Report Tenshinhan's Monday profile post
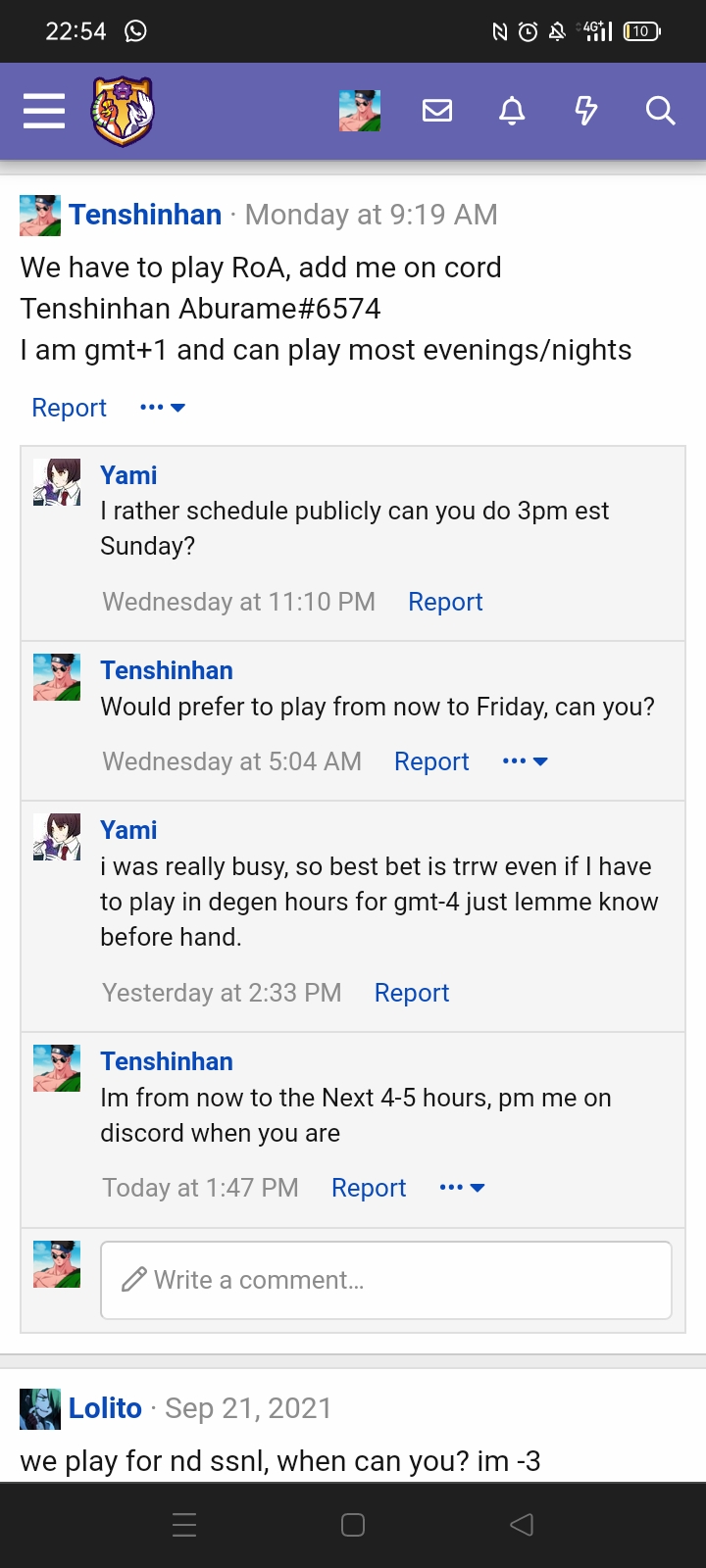Viewport: 706px width, 1568px height. coord(69,408)
